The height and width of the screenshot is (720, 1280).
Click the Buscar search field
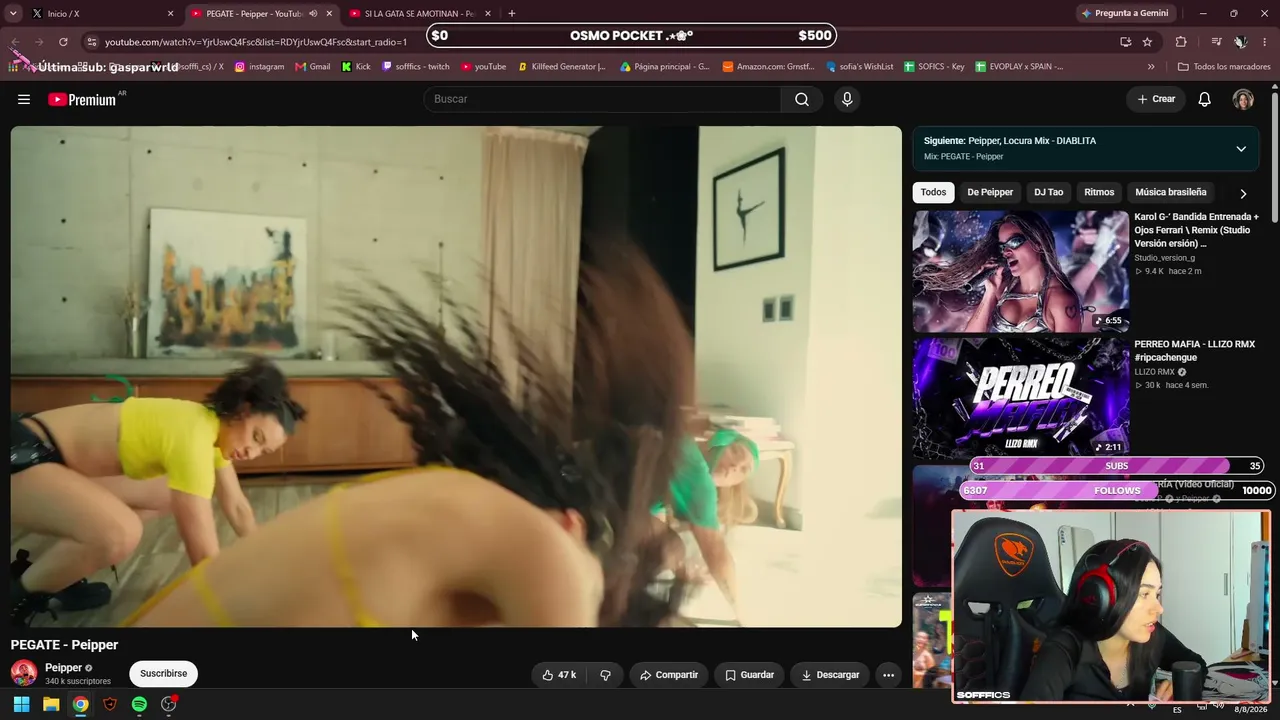tap(602, 99)
